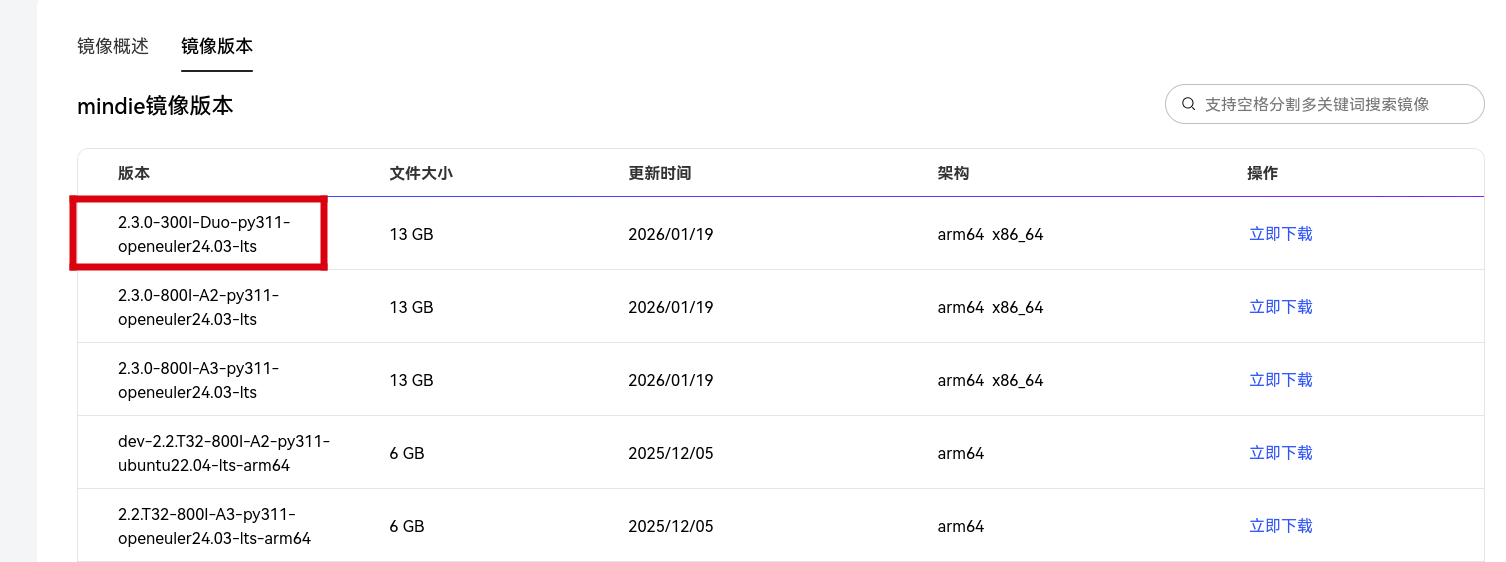Click the search magnifier icon
This screenshot has height=562, width=1506.
[x=1188, y=104]
